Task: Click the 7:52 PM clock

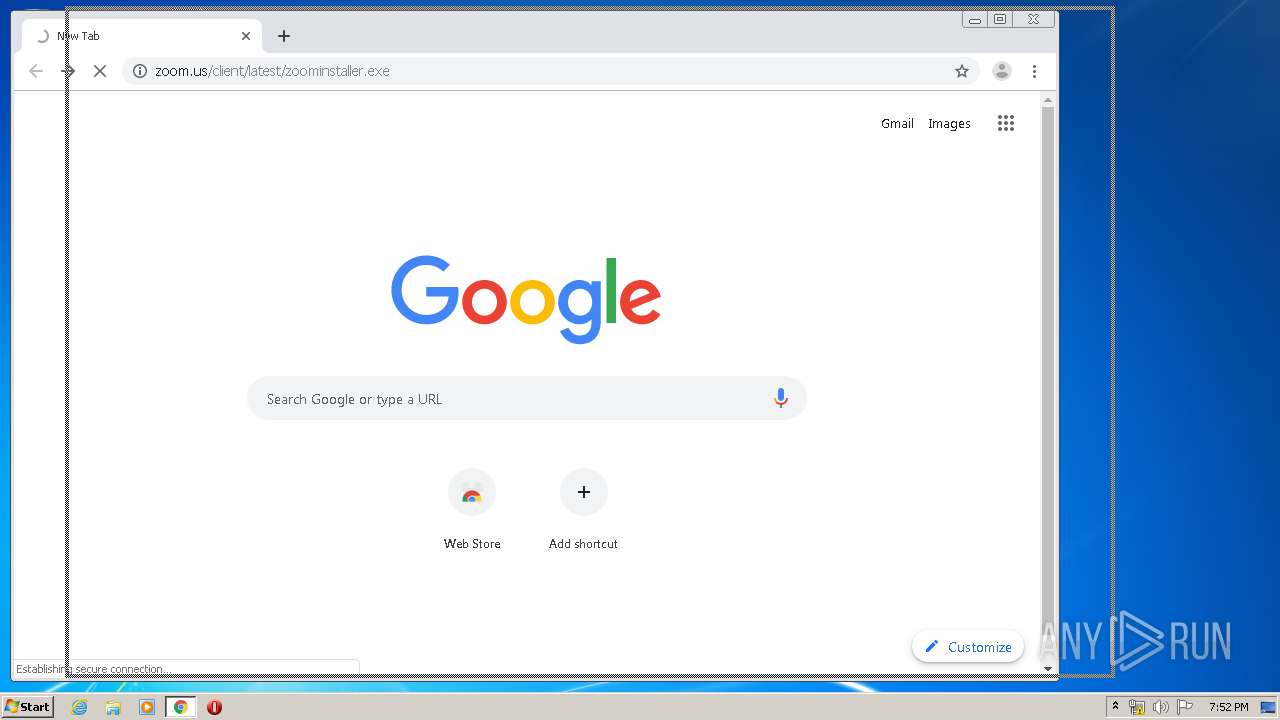Action: tap(1228, 707)
